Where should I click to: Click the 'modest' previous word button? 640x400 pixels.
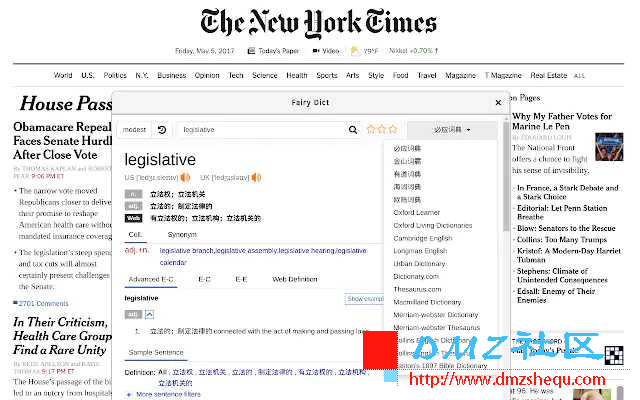click(x=134, y=130)
